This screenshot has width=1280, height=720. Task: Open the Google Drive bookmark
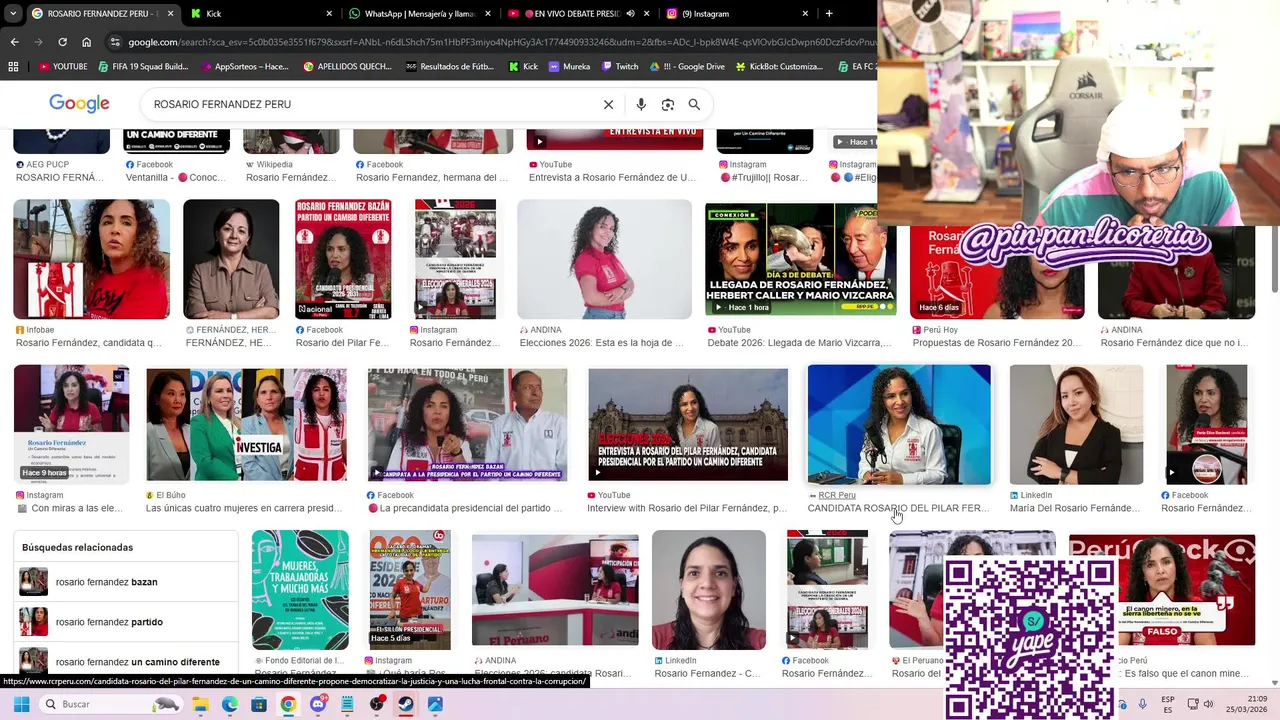(x=687, y=67)
